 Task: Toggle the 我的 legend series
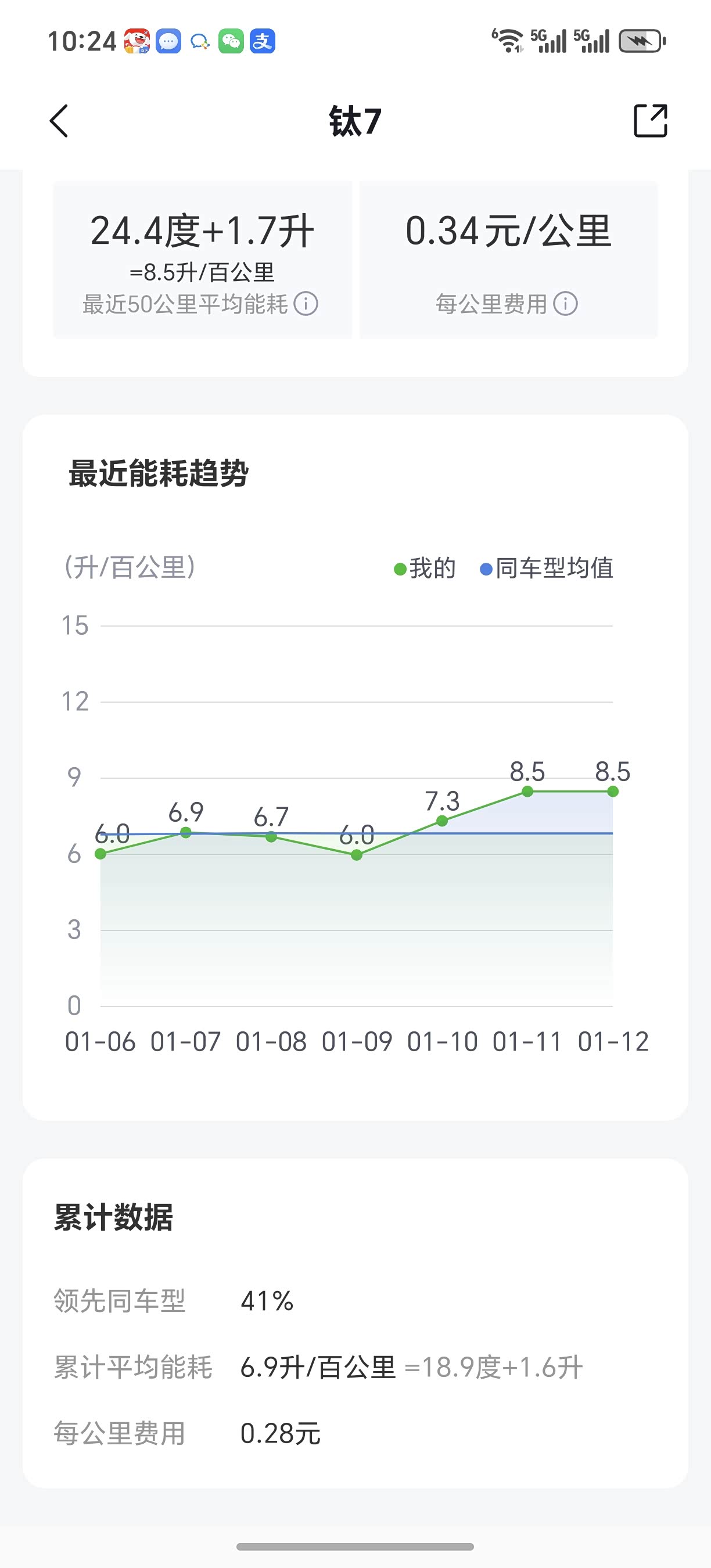point(425,569)
